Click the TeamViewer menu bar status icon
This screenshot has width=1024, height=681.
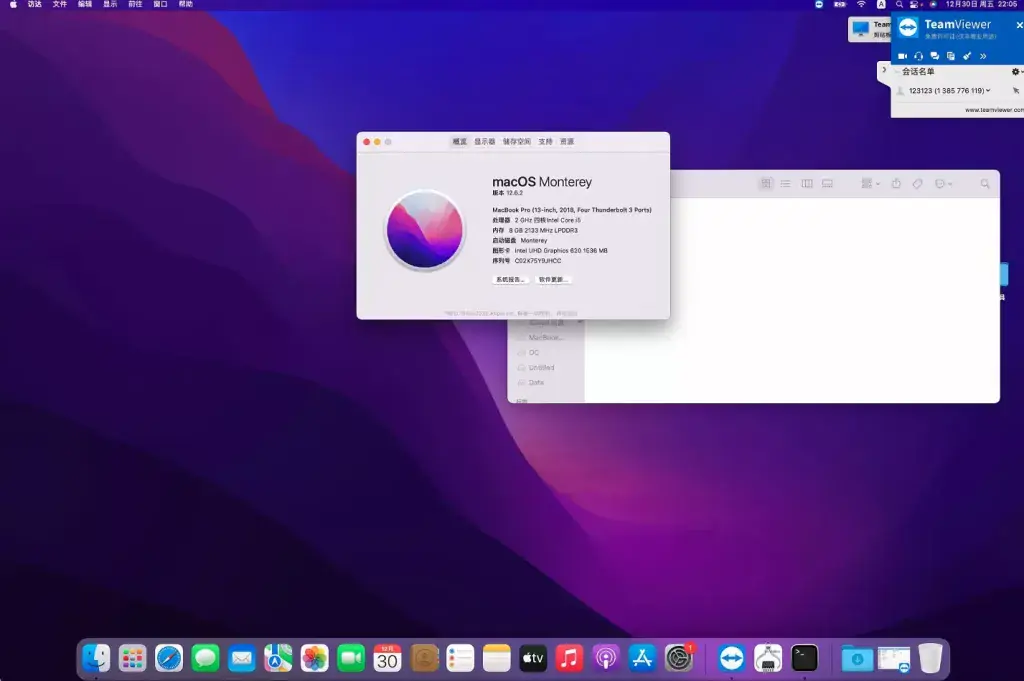819,5
